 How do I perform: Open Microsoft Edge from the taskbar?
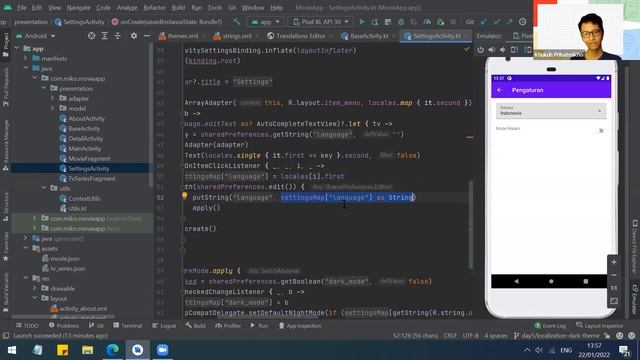tap(113, 350)
